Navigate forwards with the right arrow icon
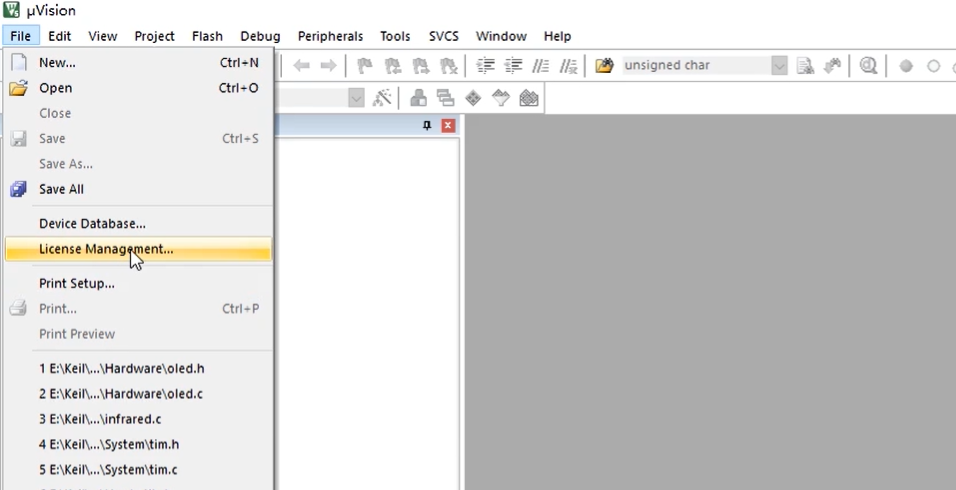 click(x=328, y=65)
